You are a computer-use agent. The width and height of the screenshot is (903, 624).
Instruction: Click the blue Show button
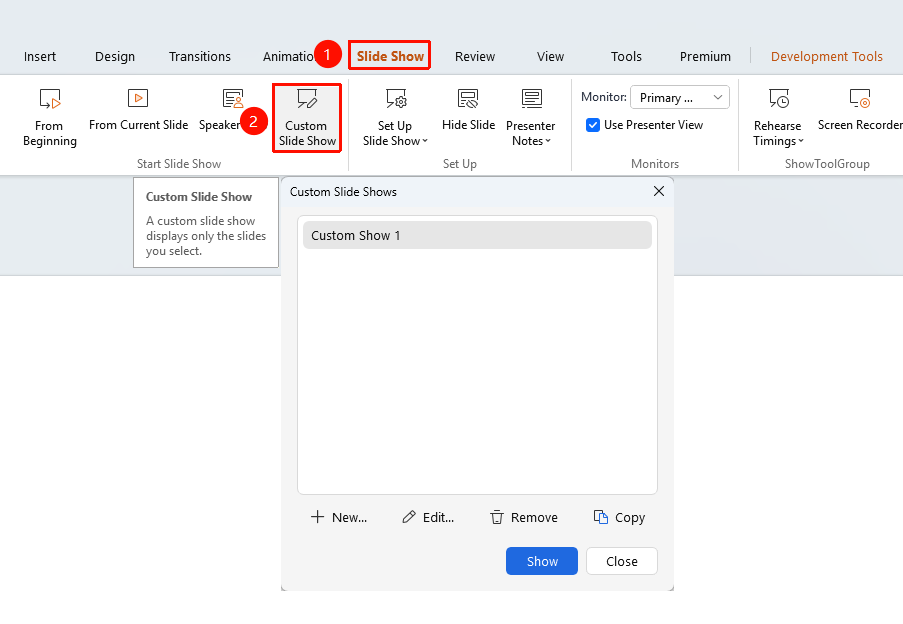click(542, 561)
